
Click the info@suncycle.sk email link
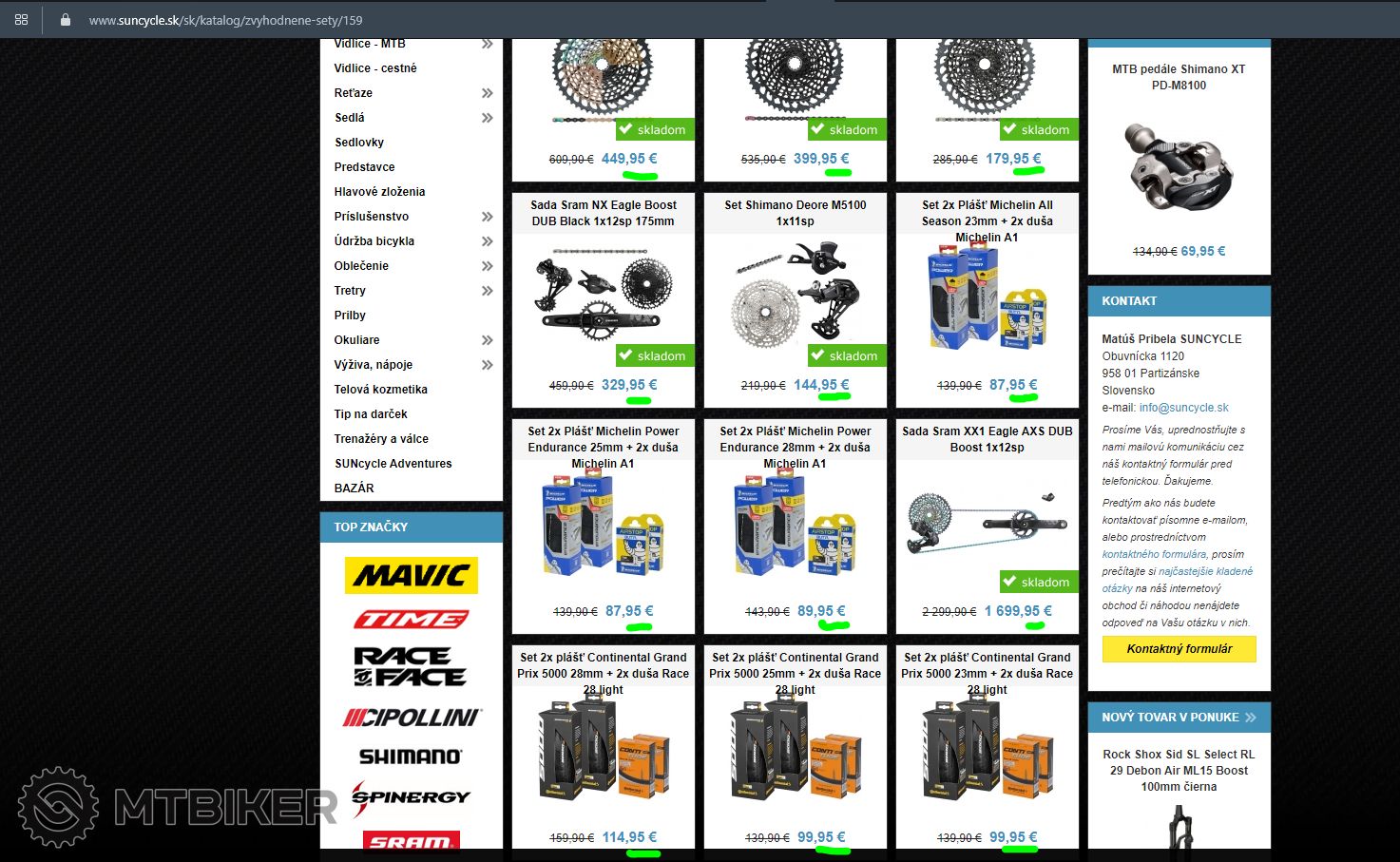1183,408
